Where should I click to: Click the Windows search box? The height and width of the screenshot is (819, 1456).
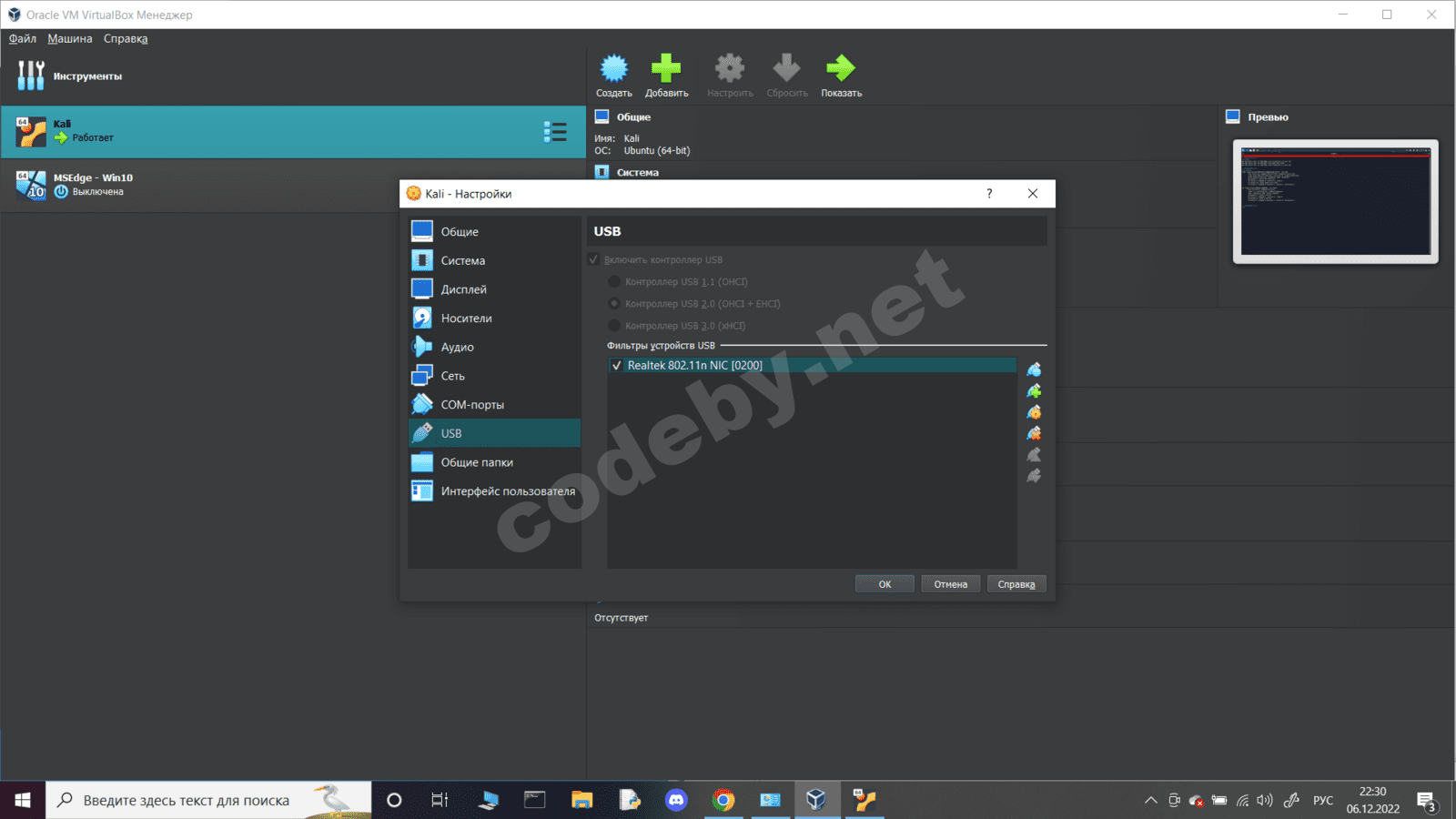point(208,800)
